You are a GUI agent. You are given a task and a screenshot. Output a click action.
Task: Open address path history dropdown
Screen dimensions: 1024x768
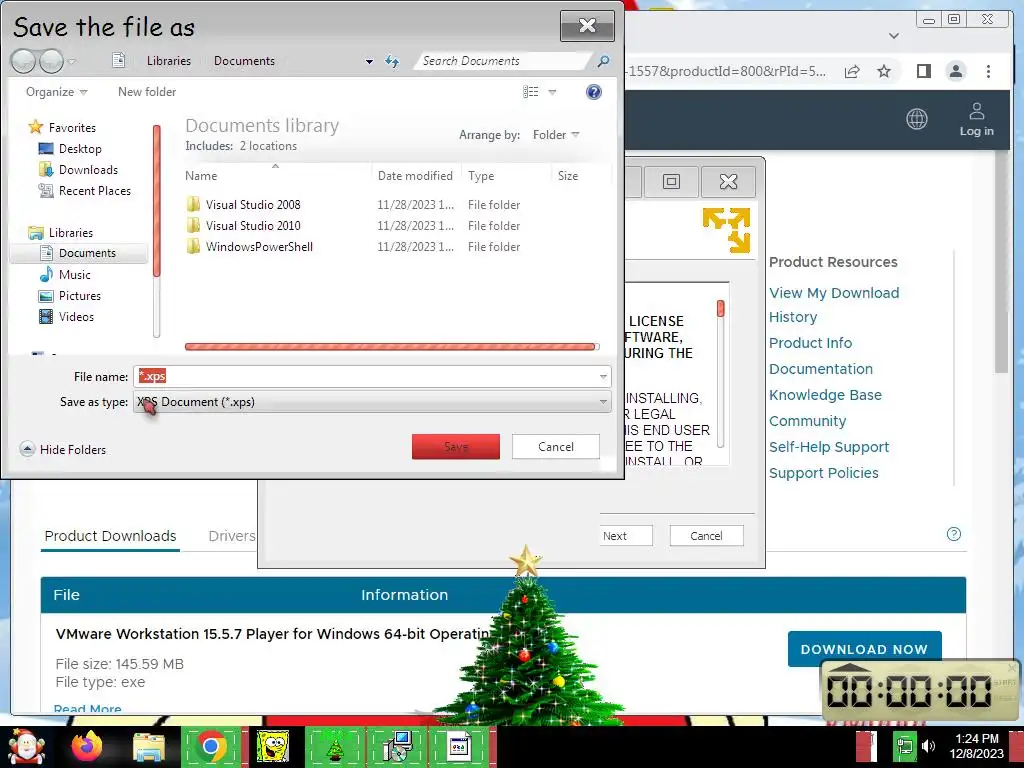tap(369, 61)
